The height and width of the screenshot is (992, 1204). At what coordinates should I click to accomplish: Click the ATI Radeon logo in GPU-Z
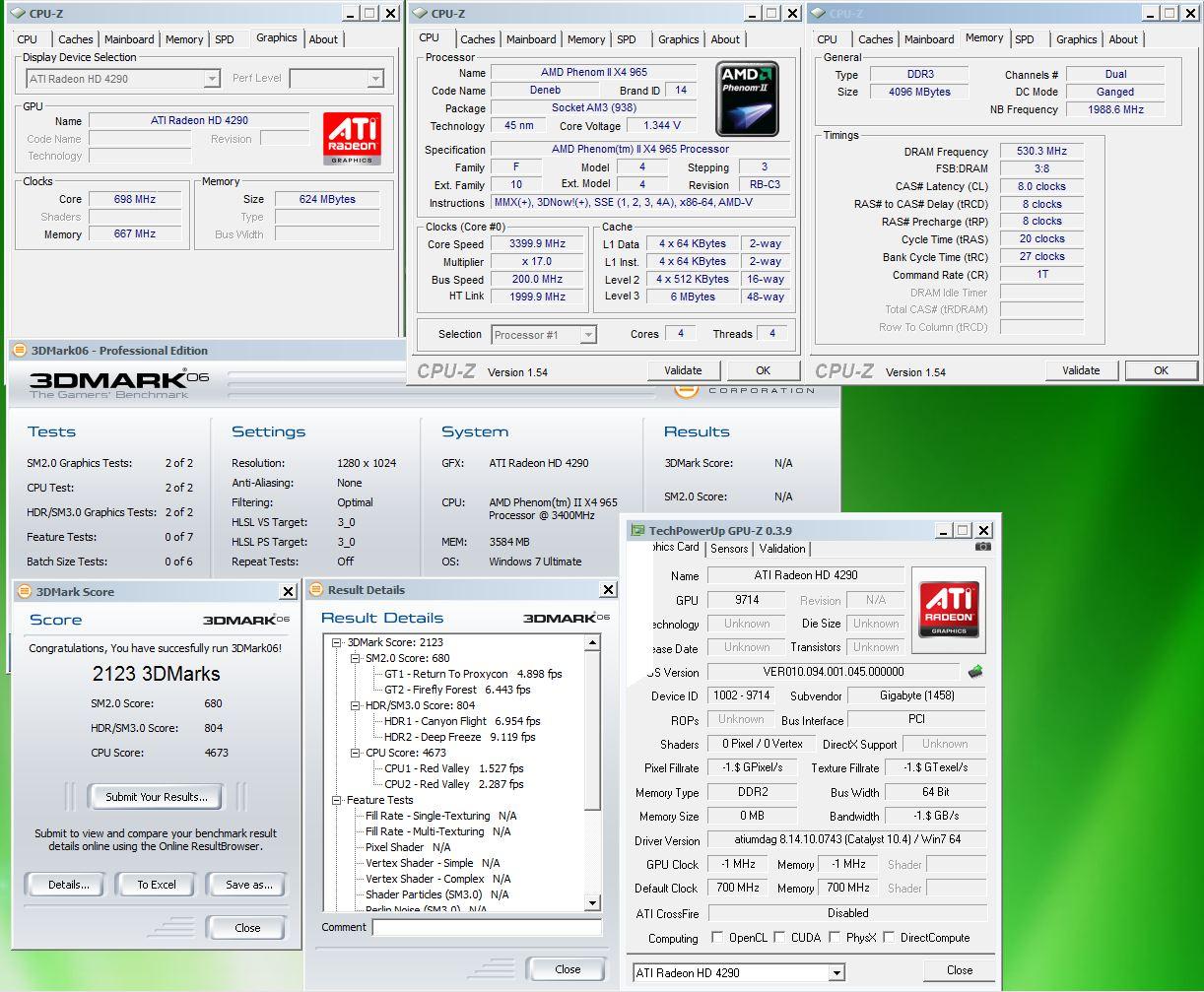click(x=949, y=609)
